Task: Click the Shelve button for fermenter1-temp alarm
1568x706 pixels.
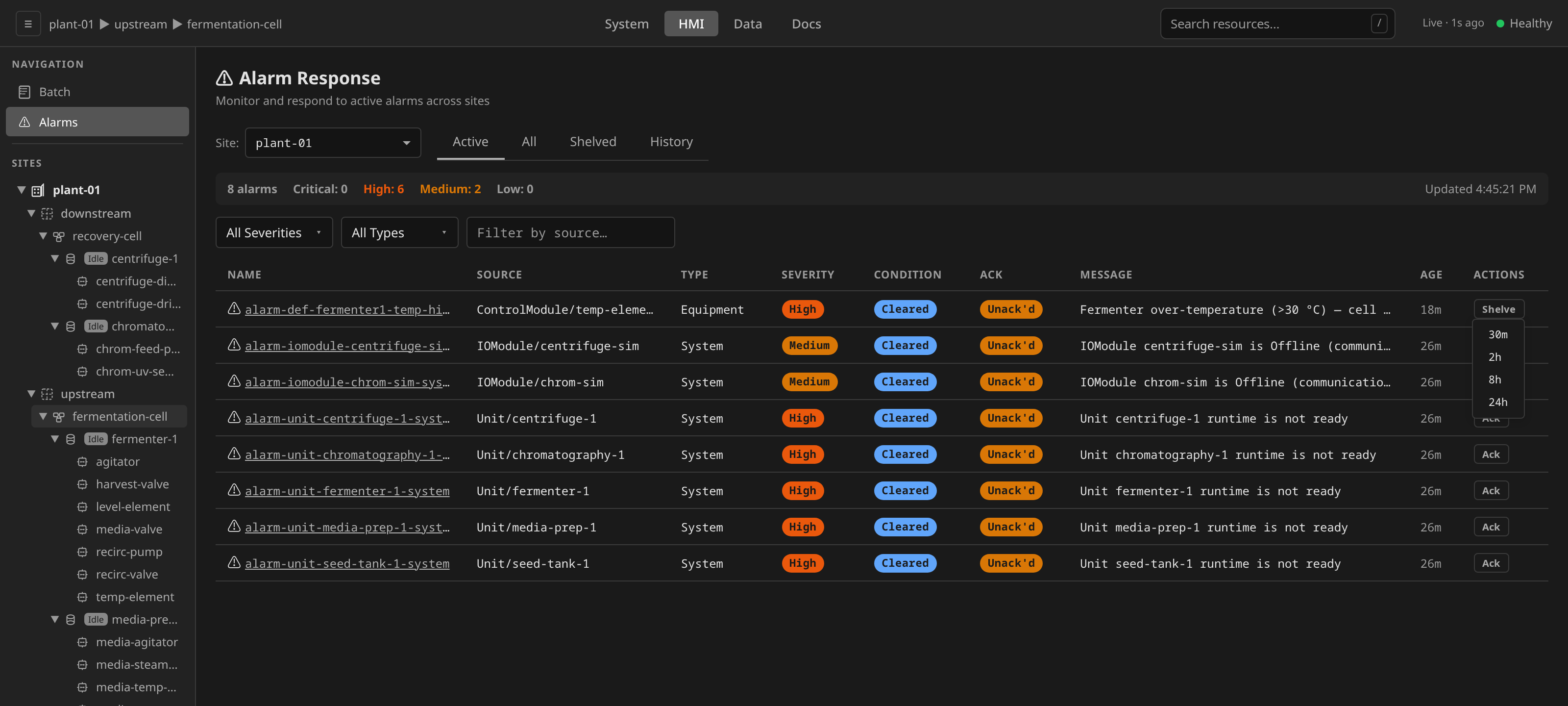Action: (1498, 309)
